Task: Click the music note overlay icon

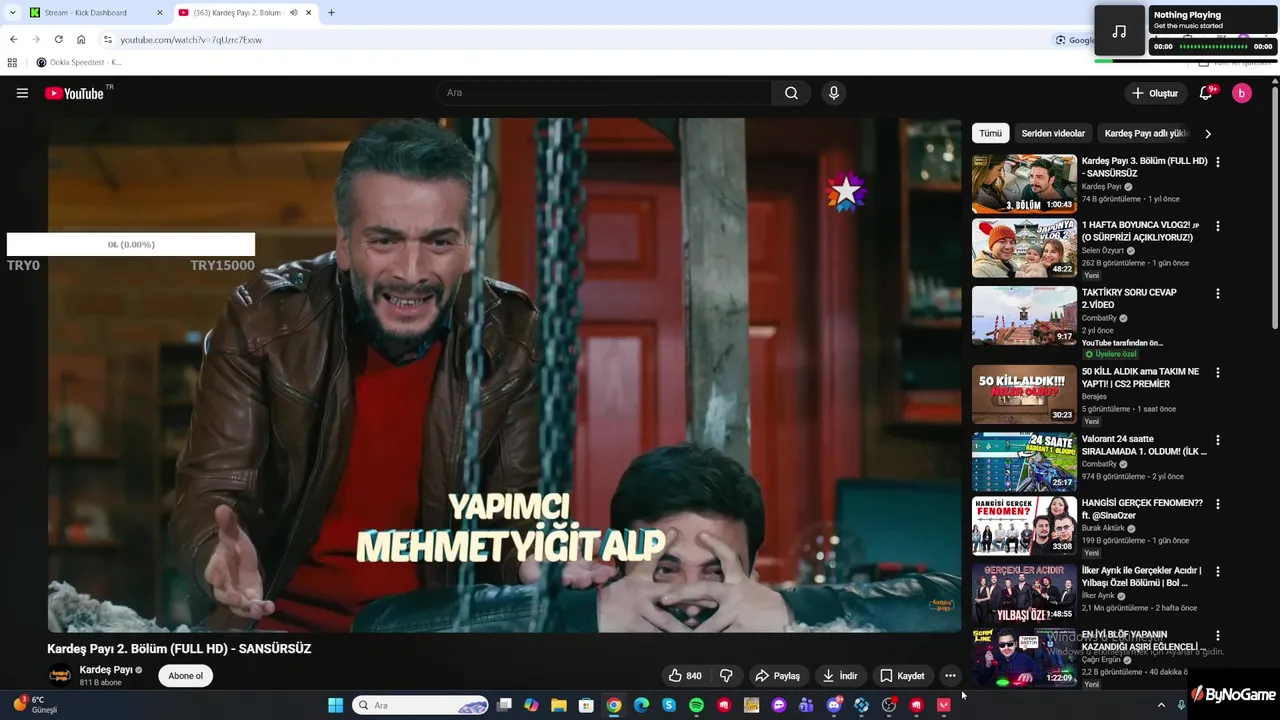Action: click(x=1119, y=31)
